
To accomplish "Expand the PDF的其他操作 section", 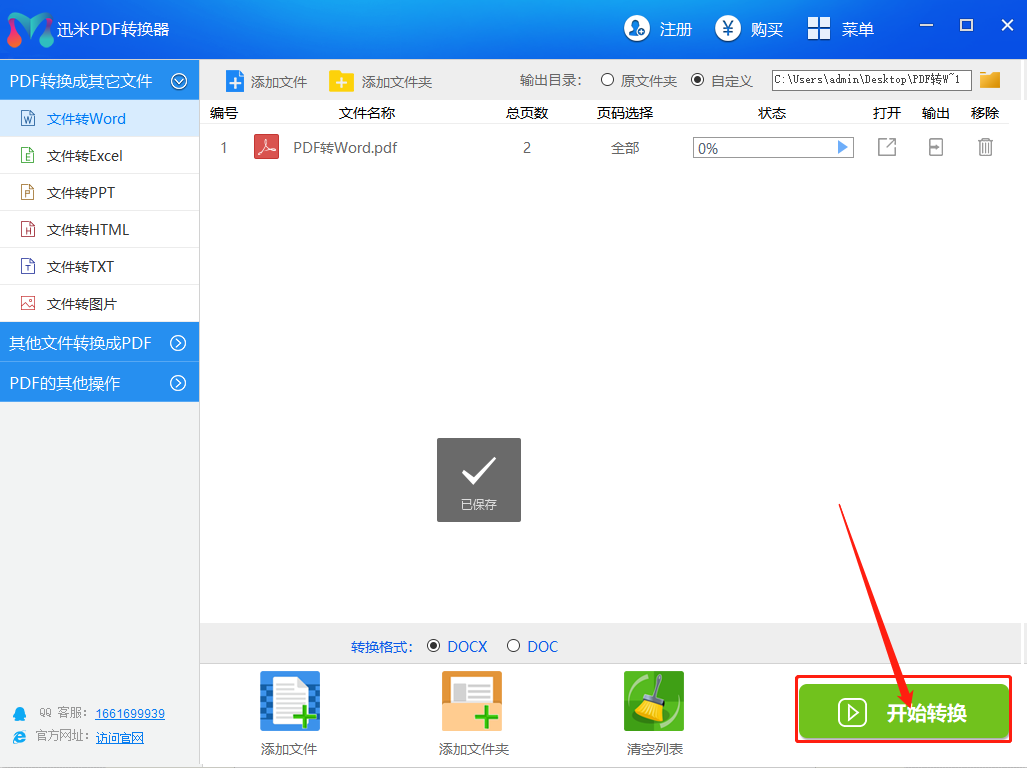I will 178,383.
